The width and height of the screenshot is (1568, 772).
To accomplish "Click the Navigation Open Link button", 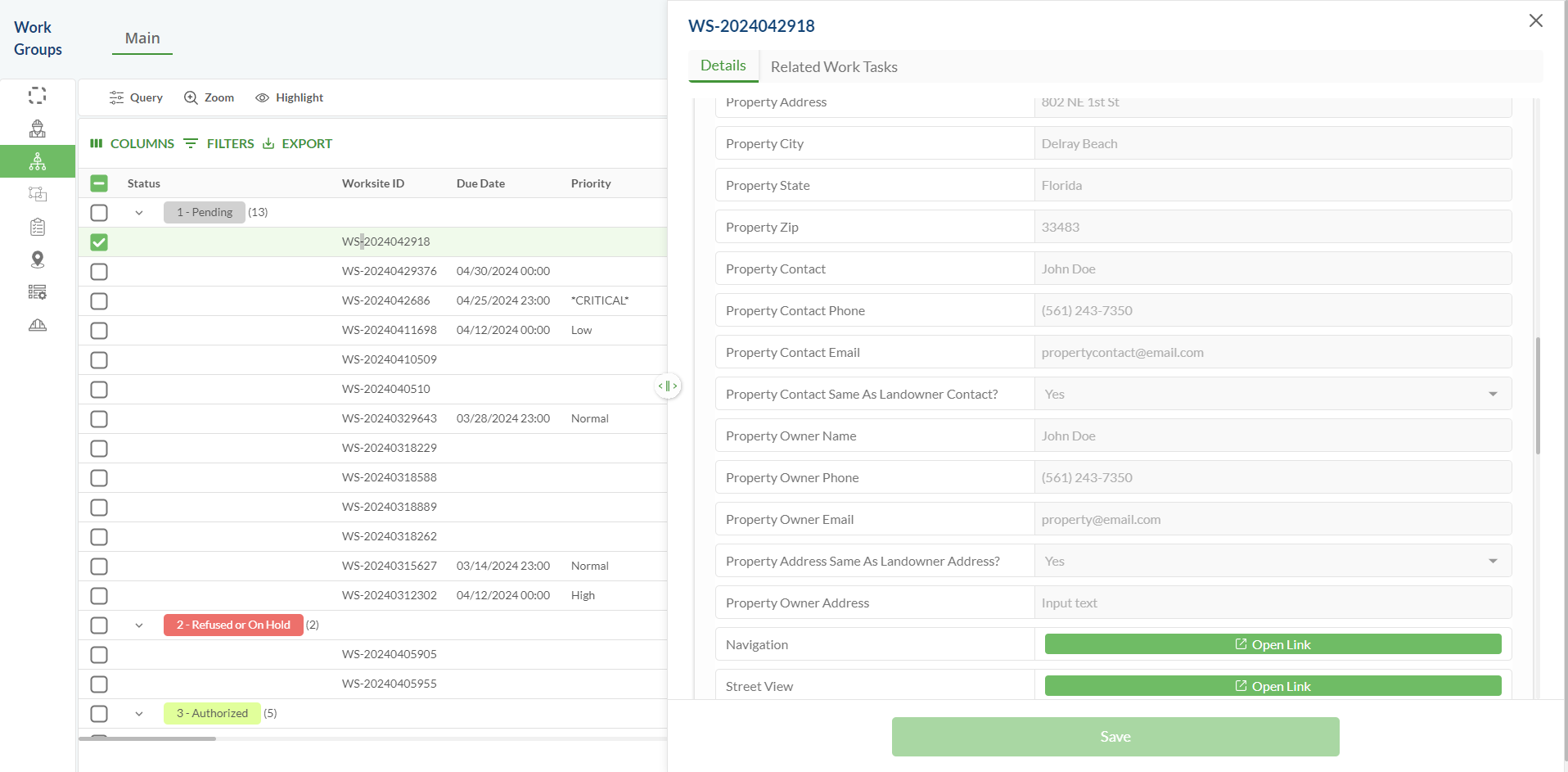I will (x=1273, y=645).
